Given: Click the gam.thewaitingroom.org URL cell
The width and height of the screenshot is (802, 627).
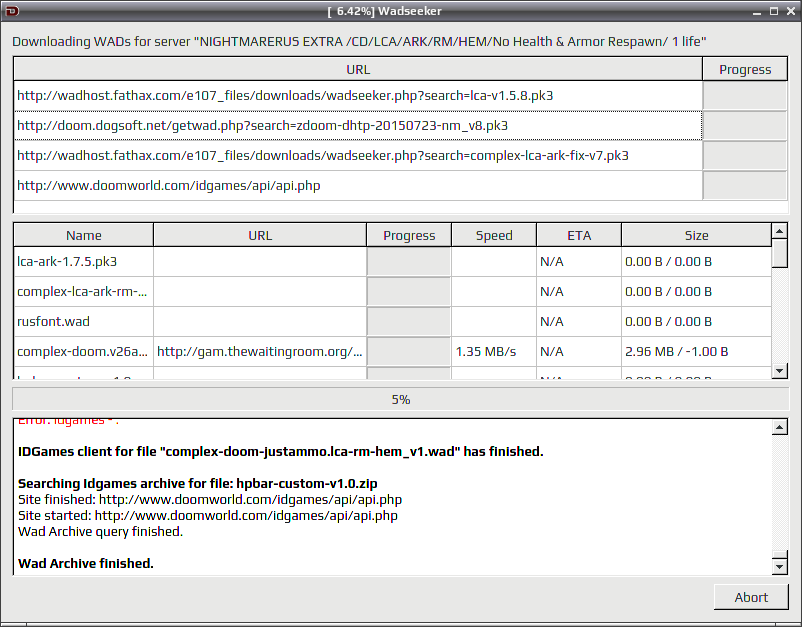Looking at the screenshot, I should [x=260, y=352].
